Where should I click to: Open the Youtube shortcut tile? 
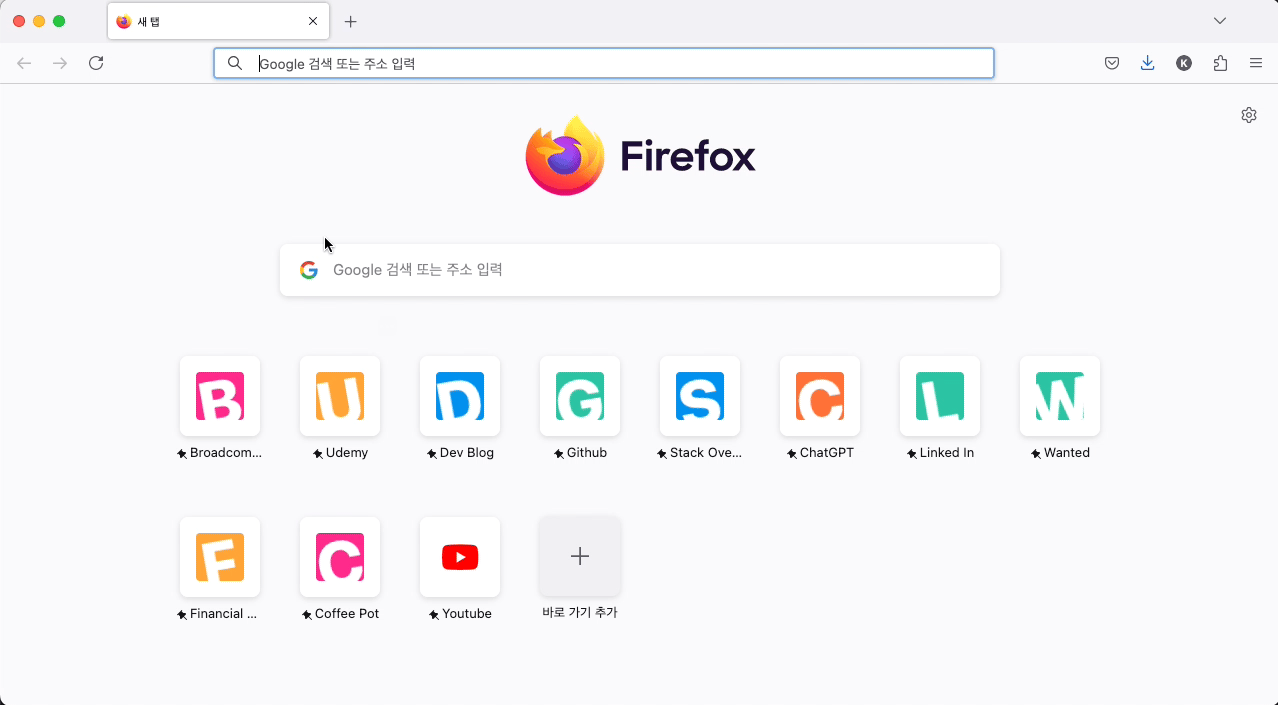(460, 557)
